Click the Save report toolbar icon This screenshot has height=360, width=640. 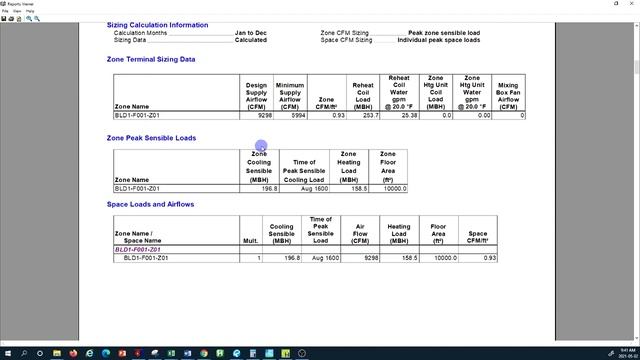(4, 19)
